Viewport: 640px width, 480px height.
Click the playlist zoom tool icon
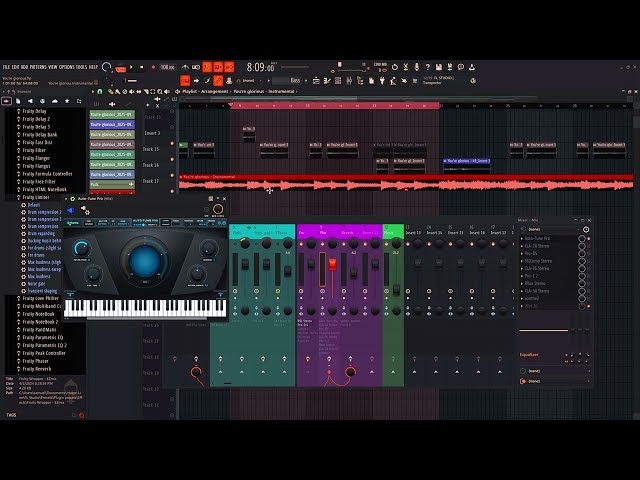(160, 92)
